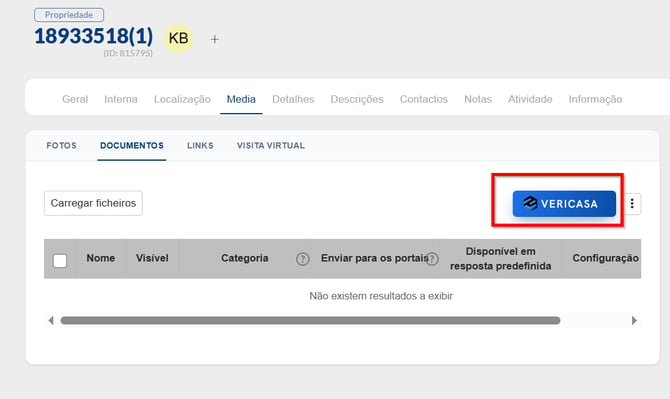Click help icon next to Categoria
This screenshot has height=399, width=670.
tap(303, 258)
